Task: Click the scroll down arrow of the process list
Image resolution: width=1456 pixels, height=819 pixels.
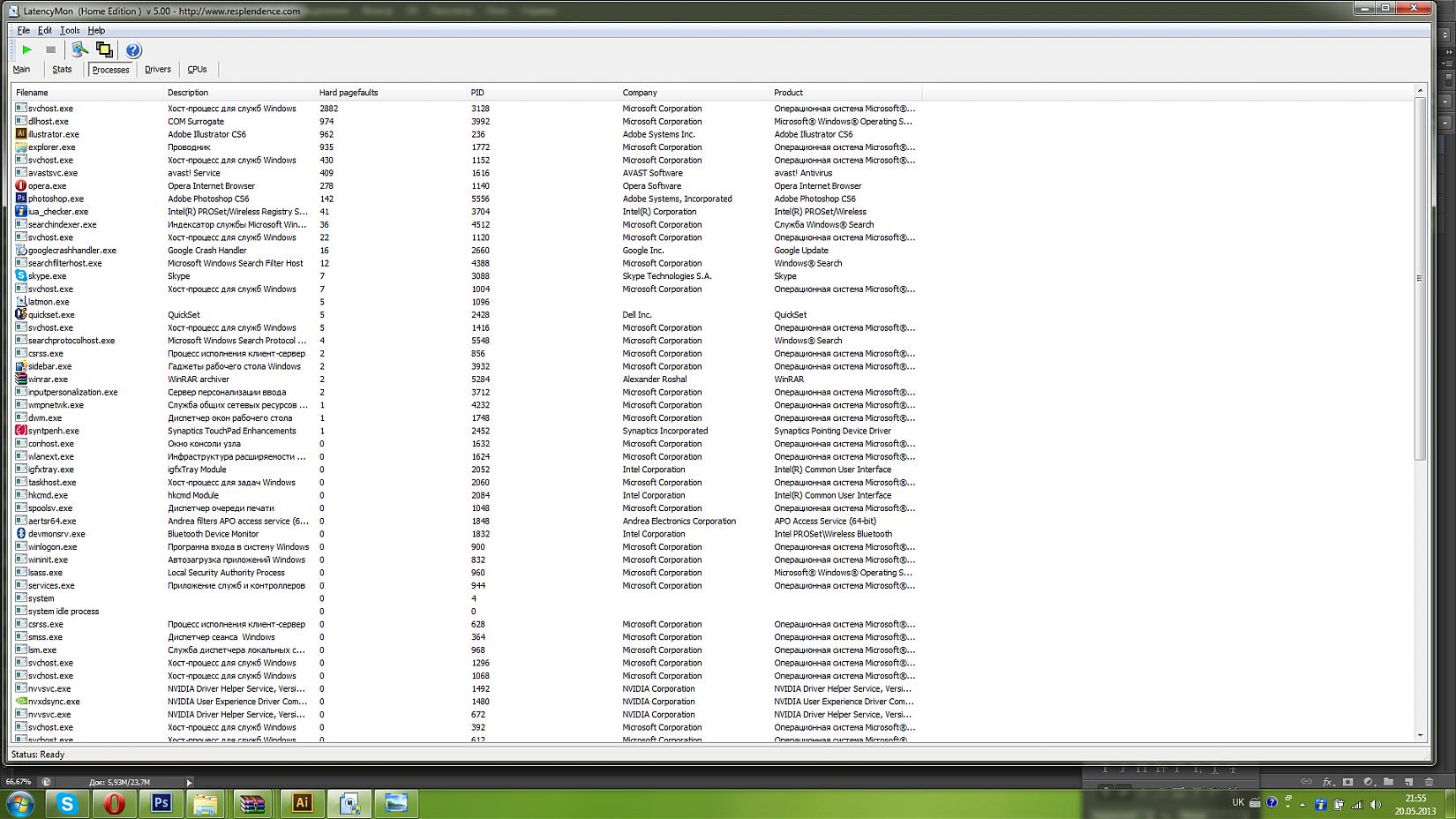Action: click(x=1420, y=734)
